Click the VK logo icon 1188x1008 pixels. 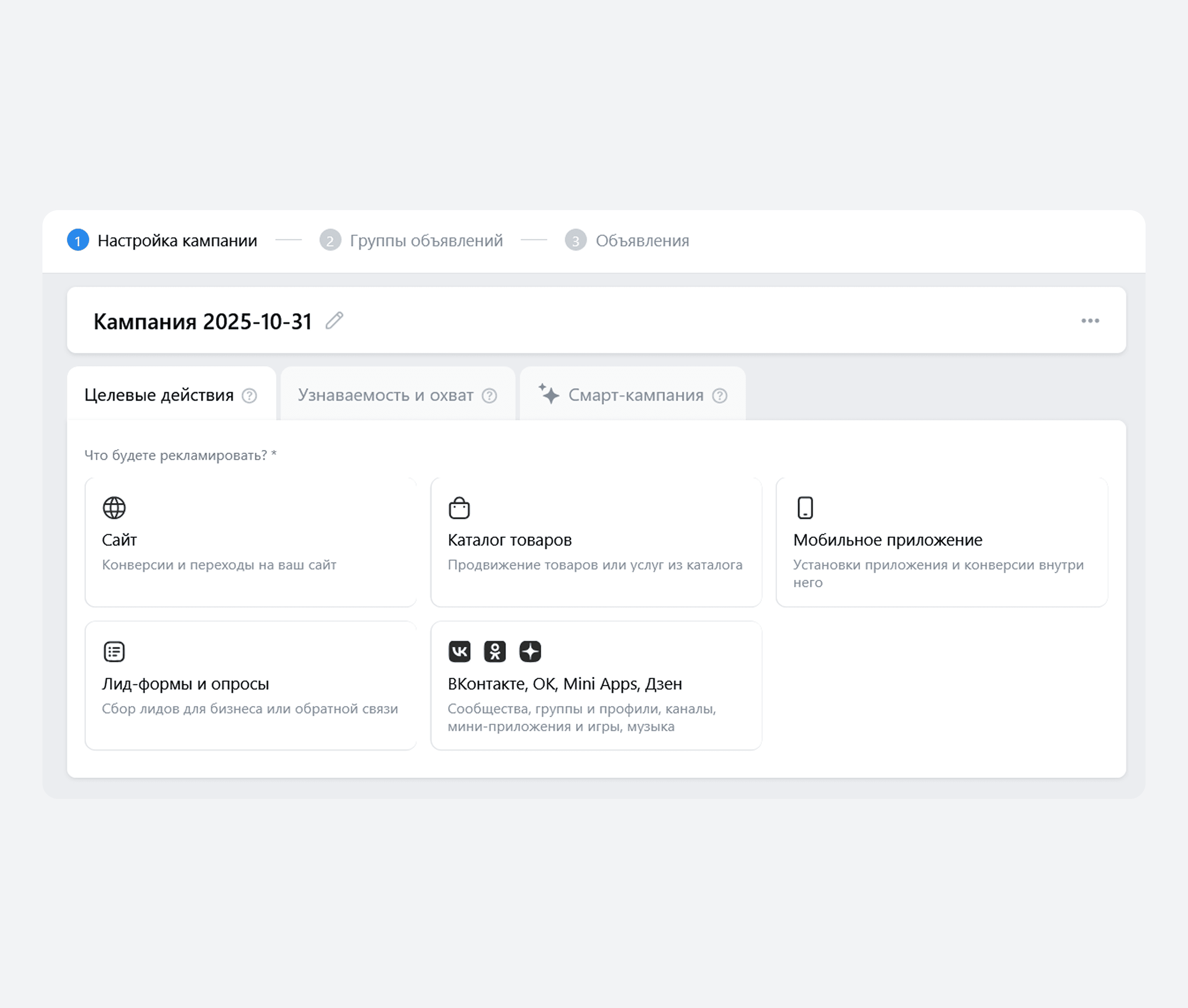pyautogui.click(x=459, y=651)
